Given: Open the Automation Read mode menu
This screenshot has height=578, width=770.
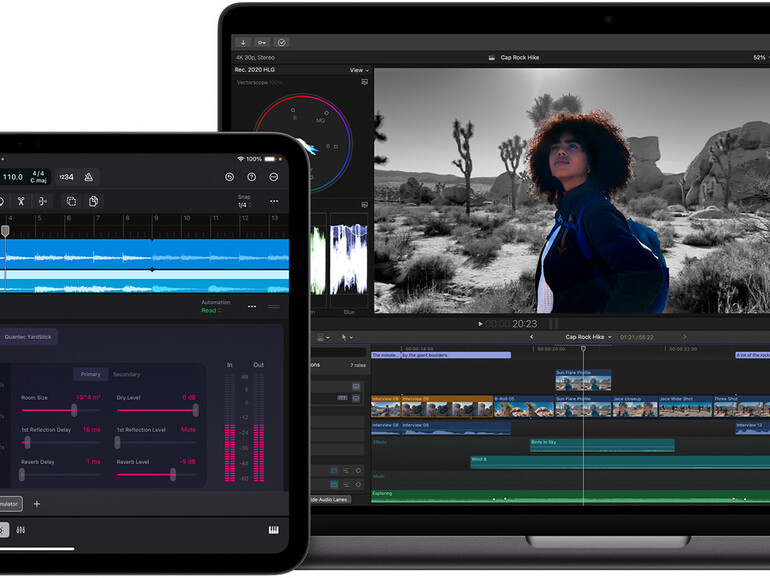Looking at the screenshot, I should pyautogui.click(x=211, y=310).
